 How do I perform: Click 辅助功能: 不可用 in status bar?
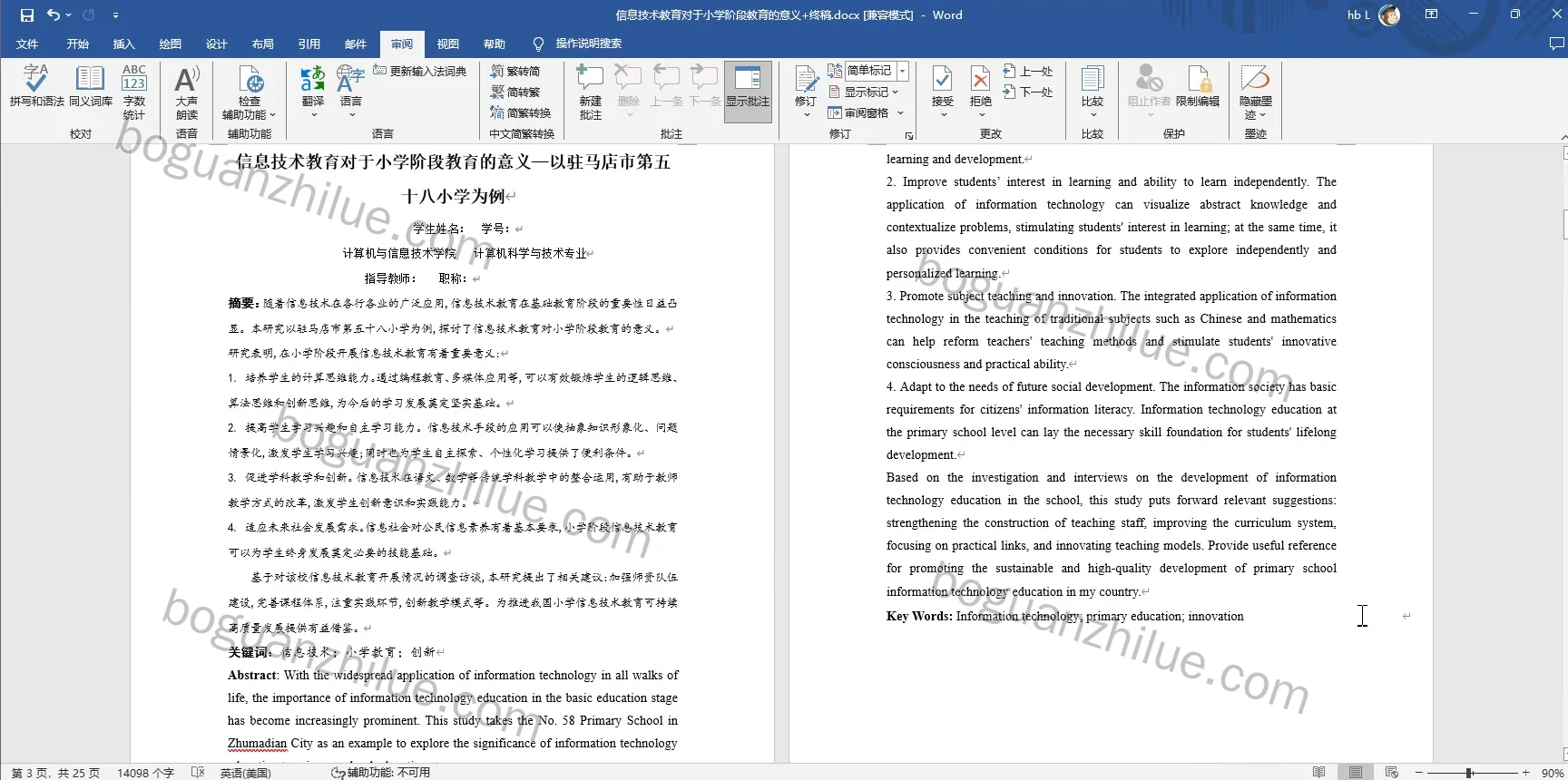[x=380, y=772]
